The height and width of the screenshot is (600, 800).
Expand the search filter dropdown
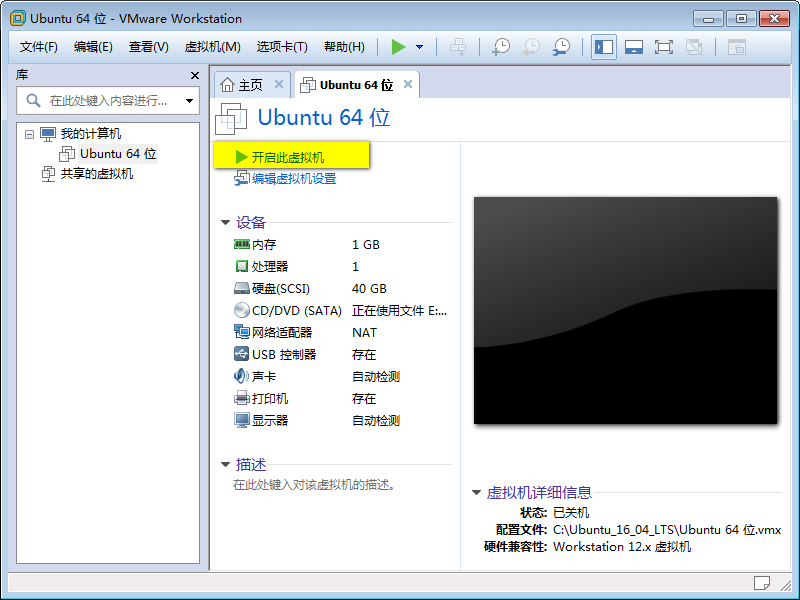[190, 100]
